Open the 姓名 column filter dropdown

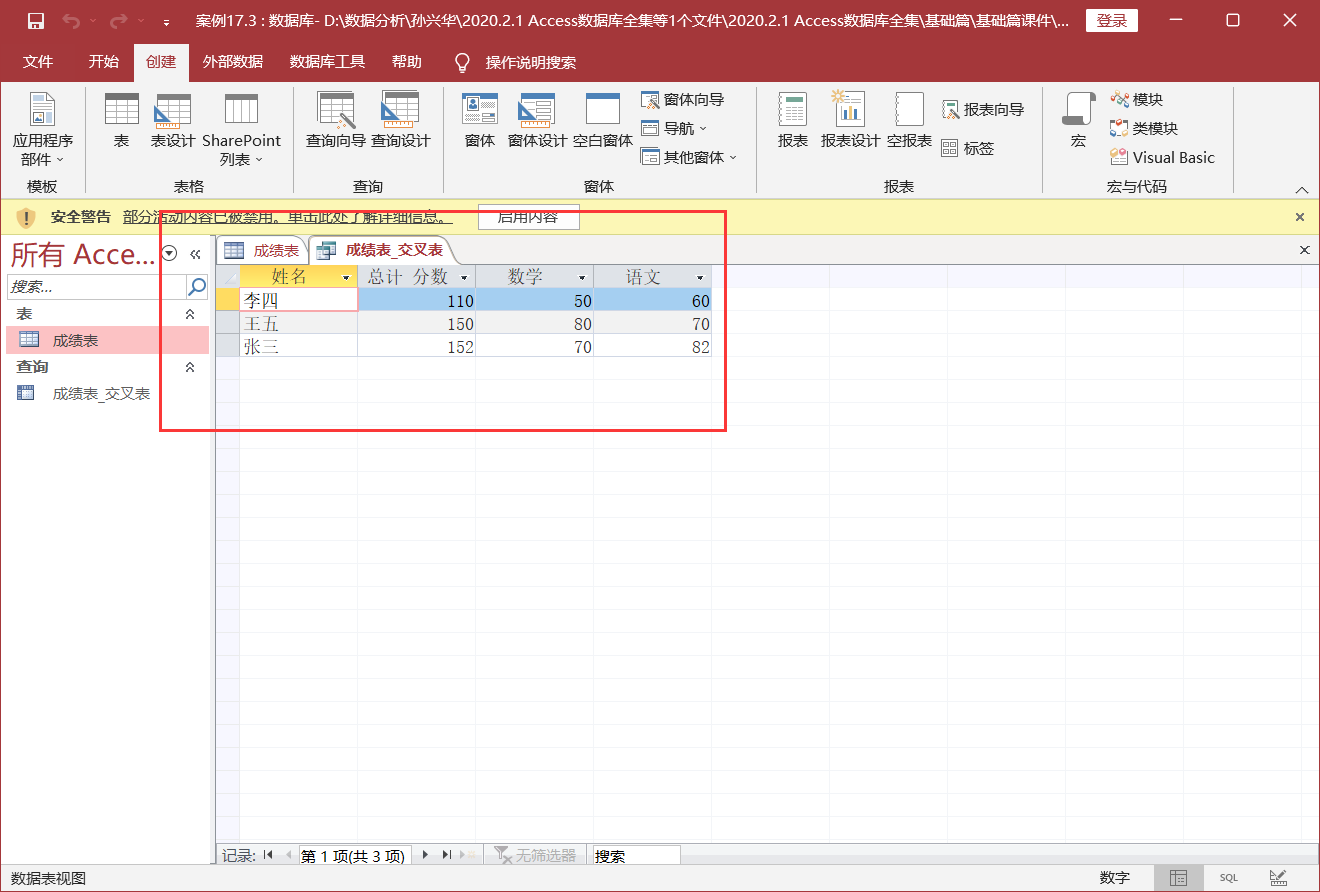(x=347, y=277)
